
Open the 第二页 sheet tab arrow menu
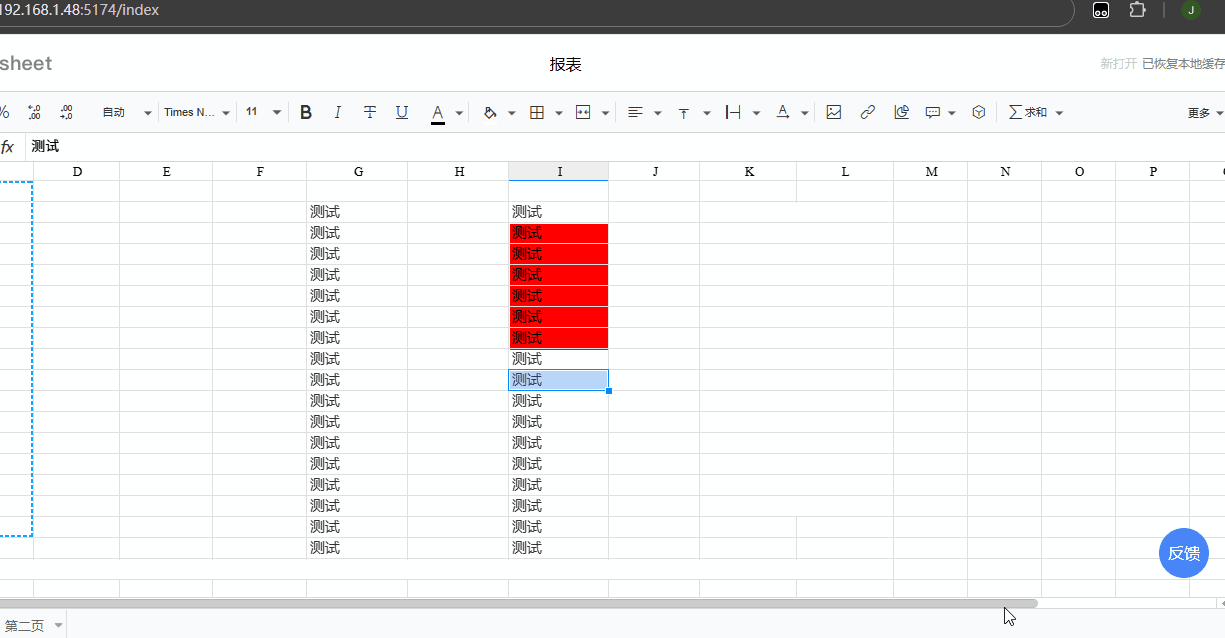[x=58, y=626]
